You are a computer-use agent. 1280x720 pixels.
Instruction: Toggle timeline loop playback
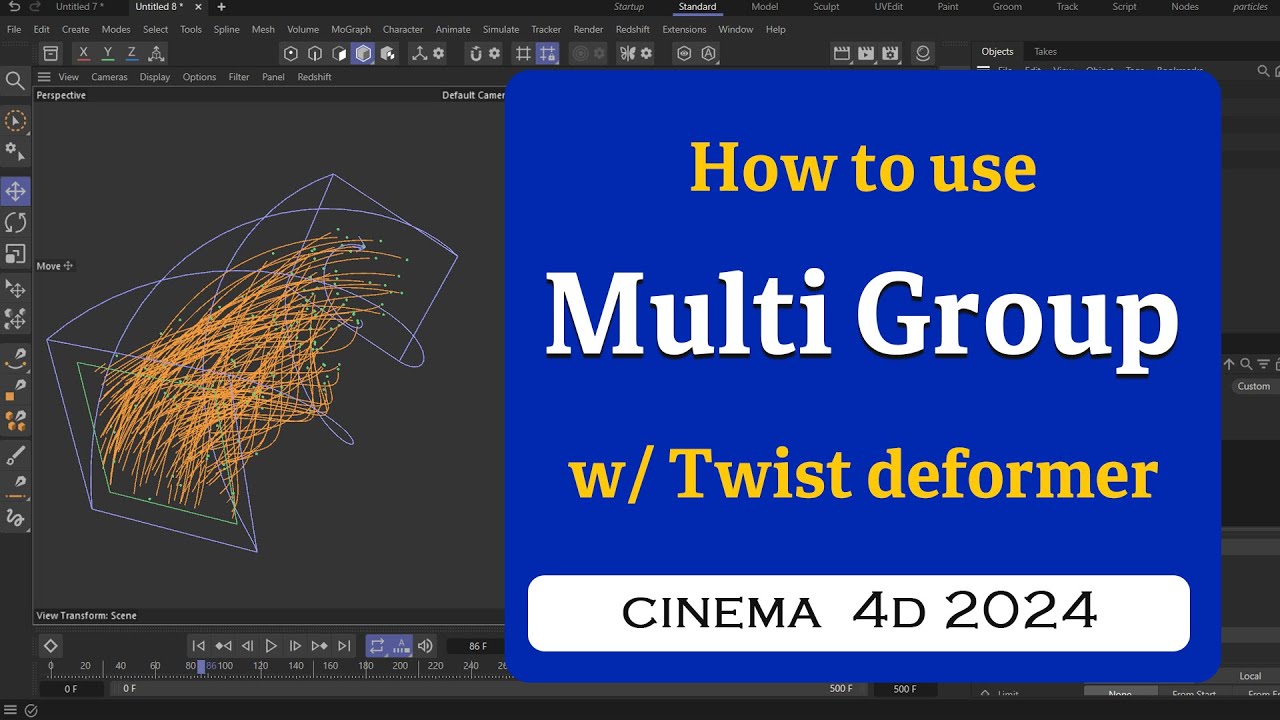[x=377, y=646]
